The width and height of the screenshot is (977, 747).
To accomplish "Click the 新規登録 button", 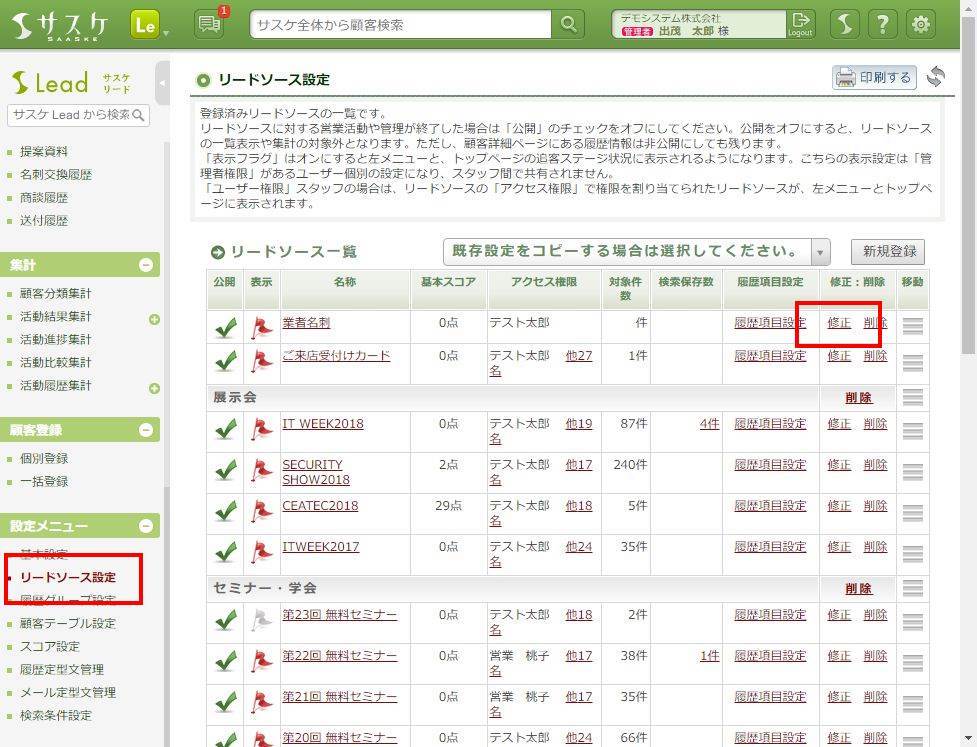I will pyautogui.click(x=887, y=251).
